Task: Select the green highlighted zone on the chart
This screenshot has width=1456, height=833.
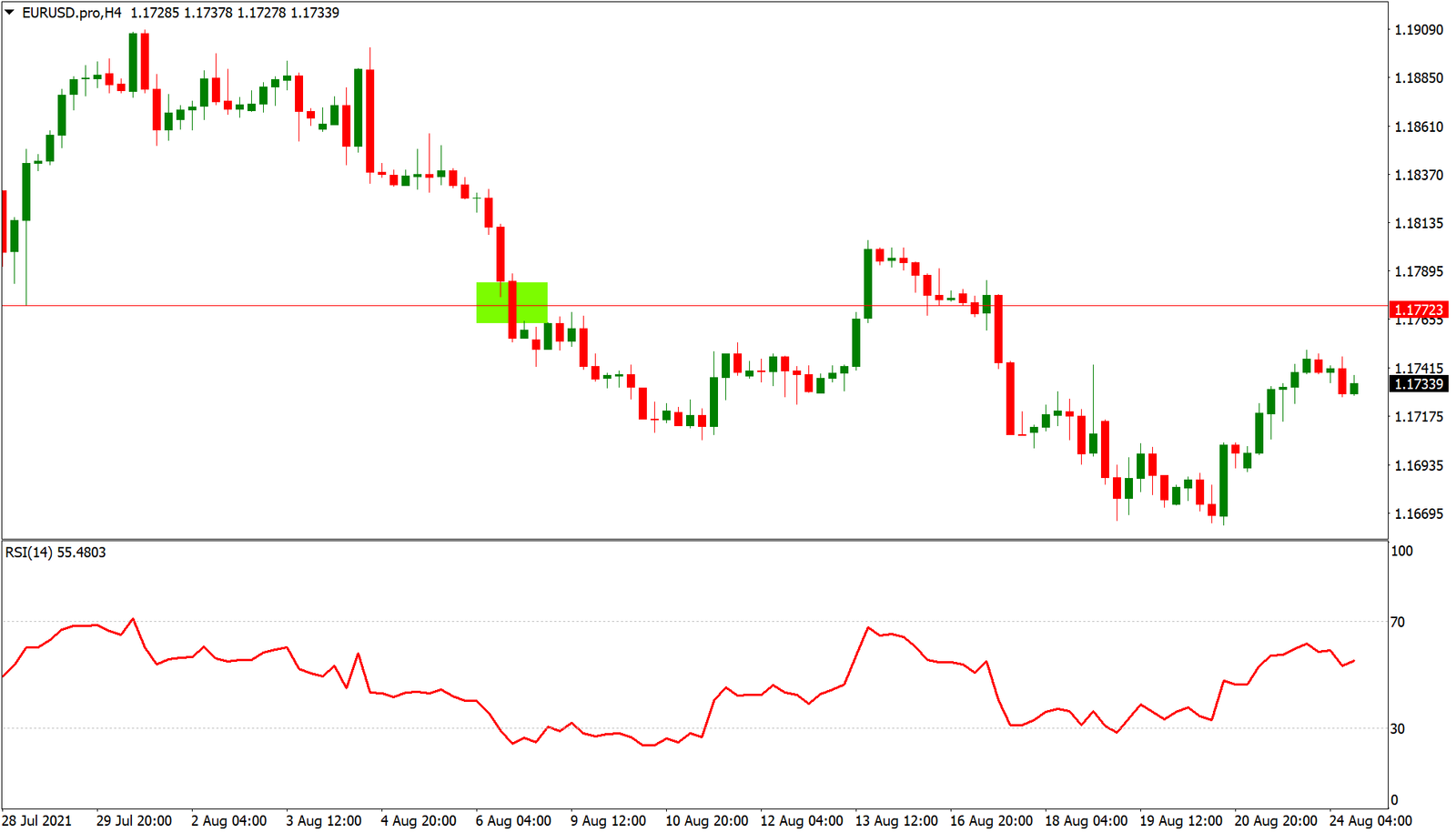Action: pos(511,302)
